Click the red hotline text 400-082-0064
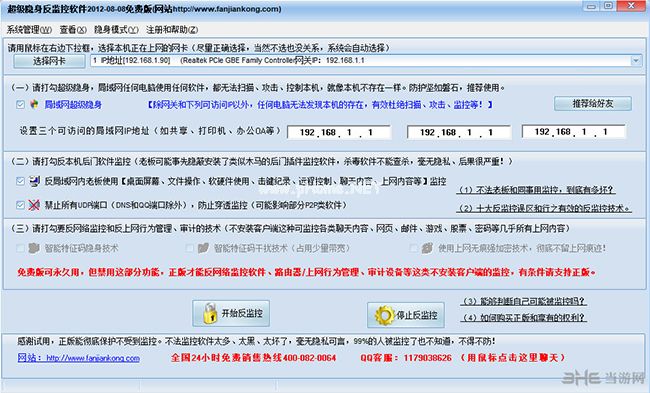This screenshot has height=393, width=650. 253,357
